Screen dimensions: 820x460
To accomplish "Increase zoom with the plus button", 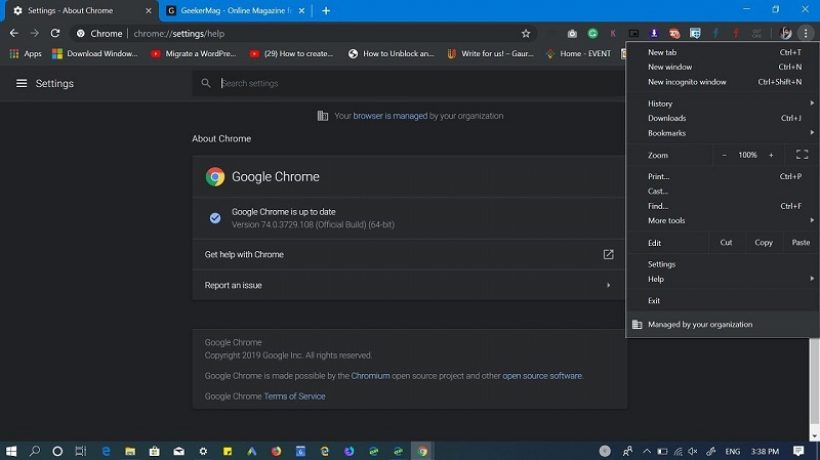I will point(771,155).
